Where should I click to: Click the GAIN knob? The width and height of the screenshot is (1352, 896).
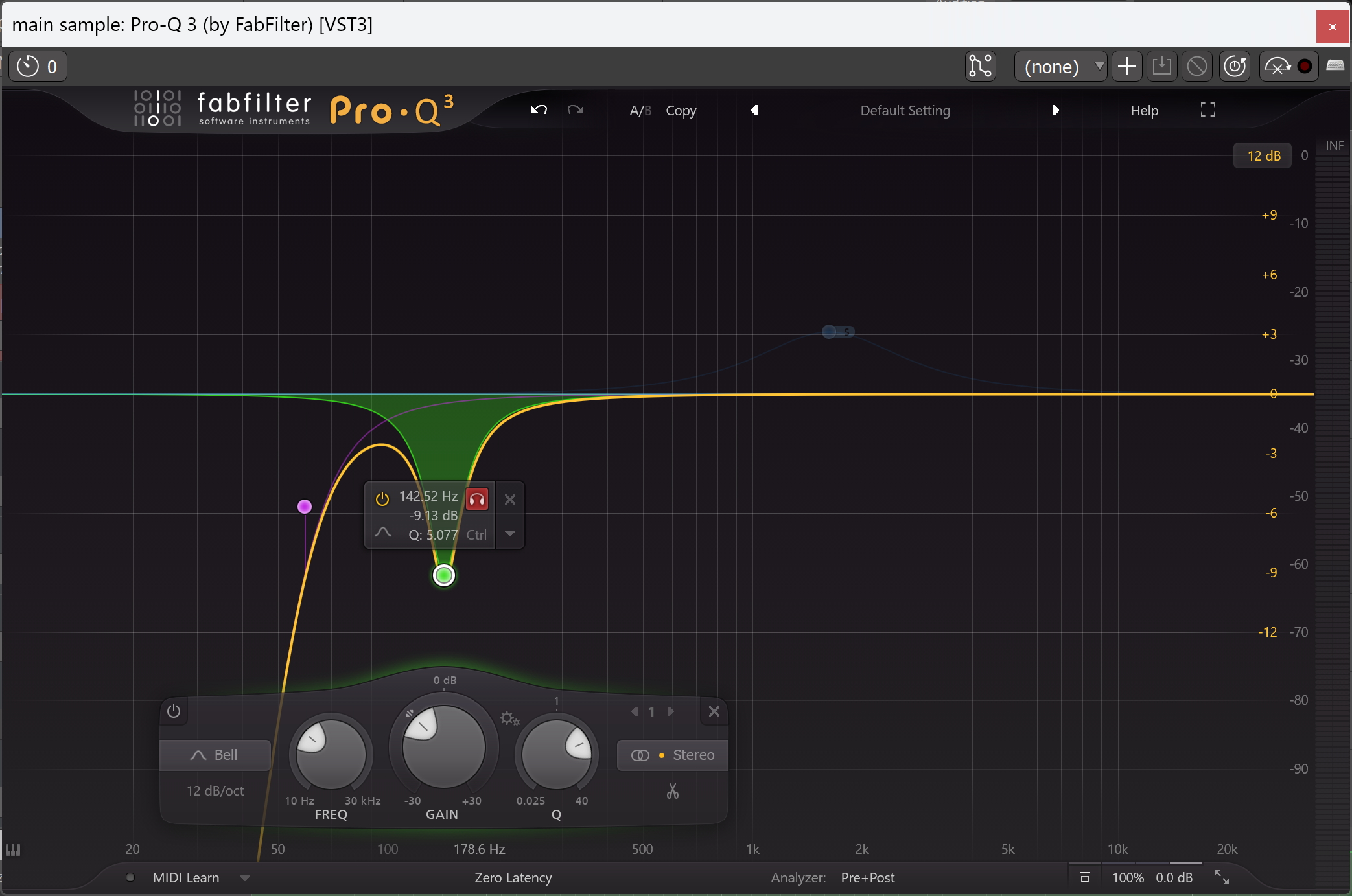(x=443, y=746)
